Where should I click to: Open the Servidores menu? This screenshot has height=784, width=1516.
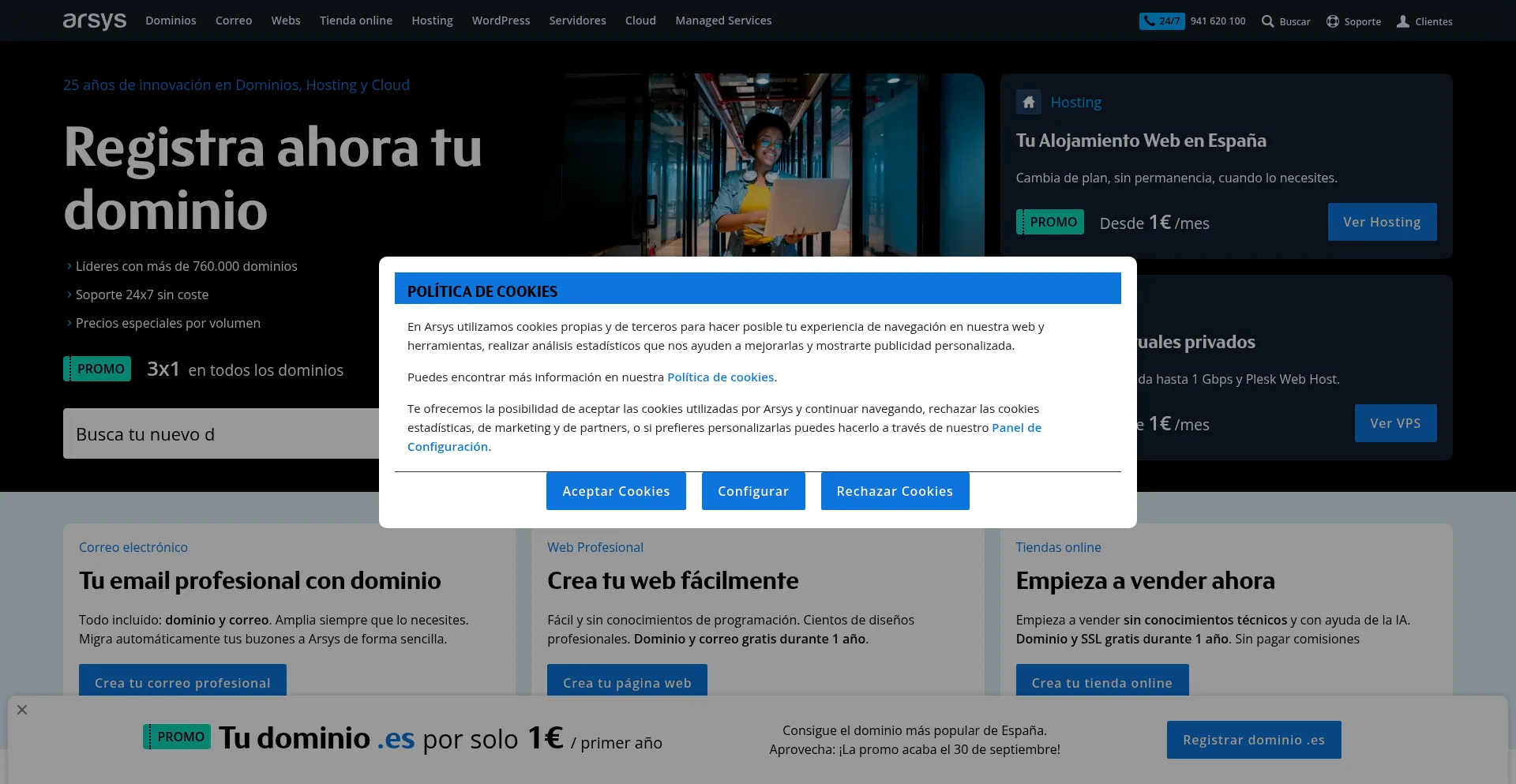[577, 21]
